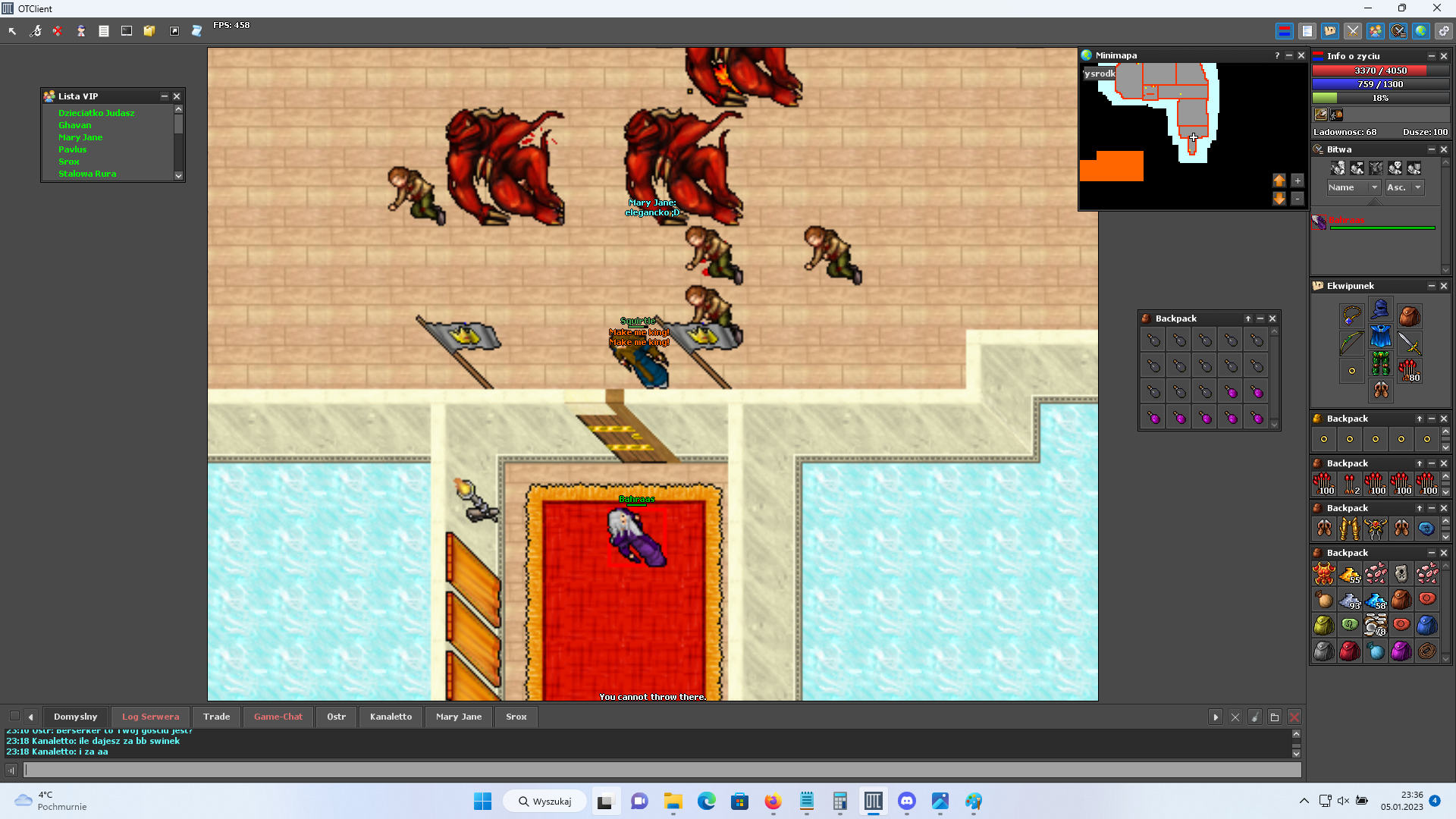This screenshot has width=1456, height=819.
Task: Minimize the Lista VIP panel
Action: 164,96
